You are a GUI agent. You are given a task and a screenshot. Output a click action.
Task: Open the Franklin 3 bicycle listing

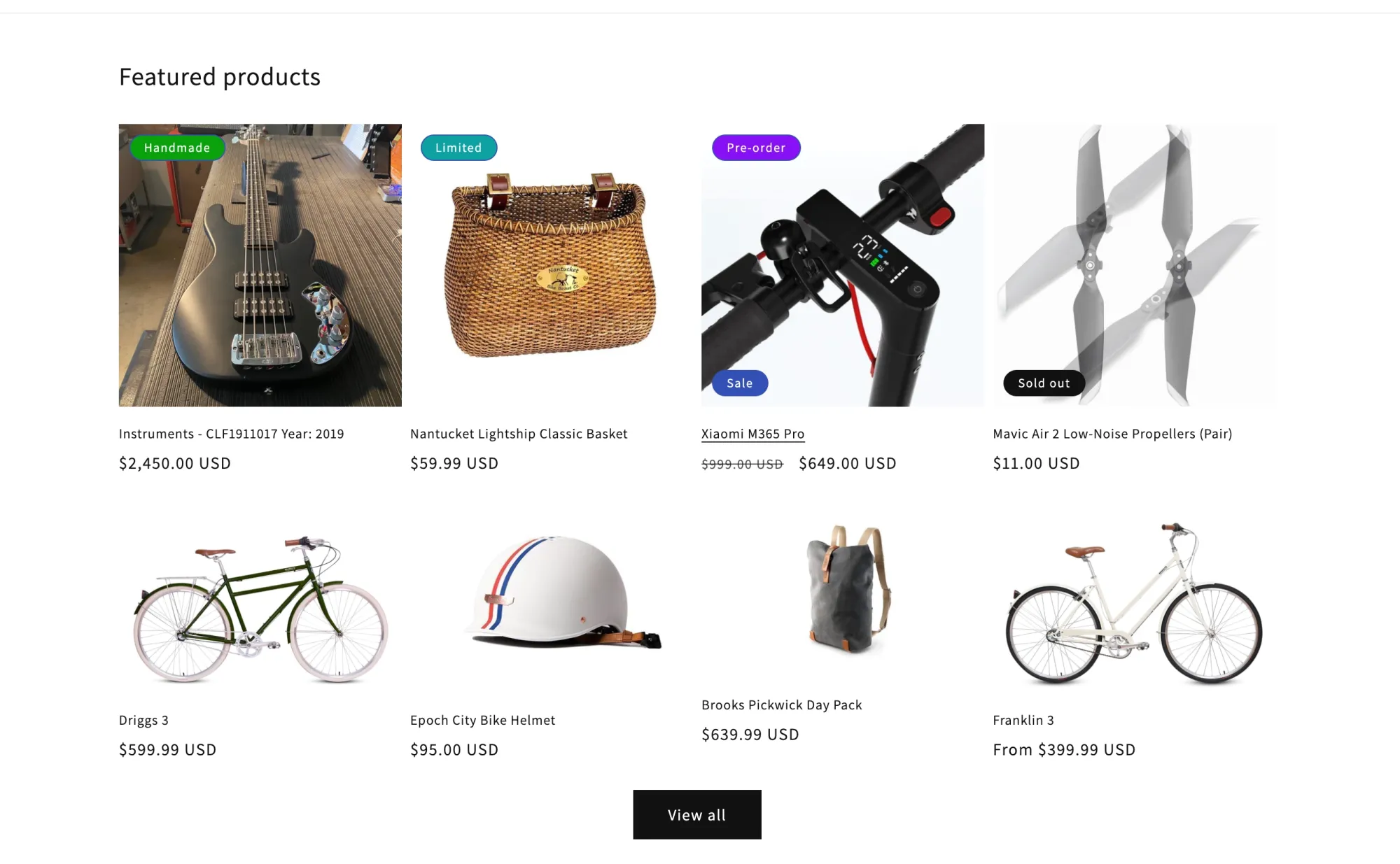(x=1023, y=720)
